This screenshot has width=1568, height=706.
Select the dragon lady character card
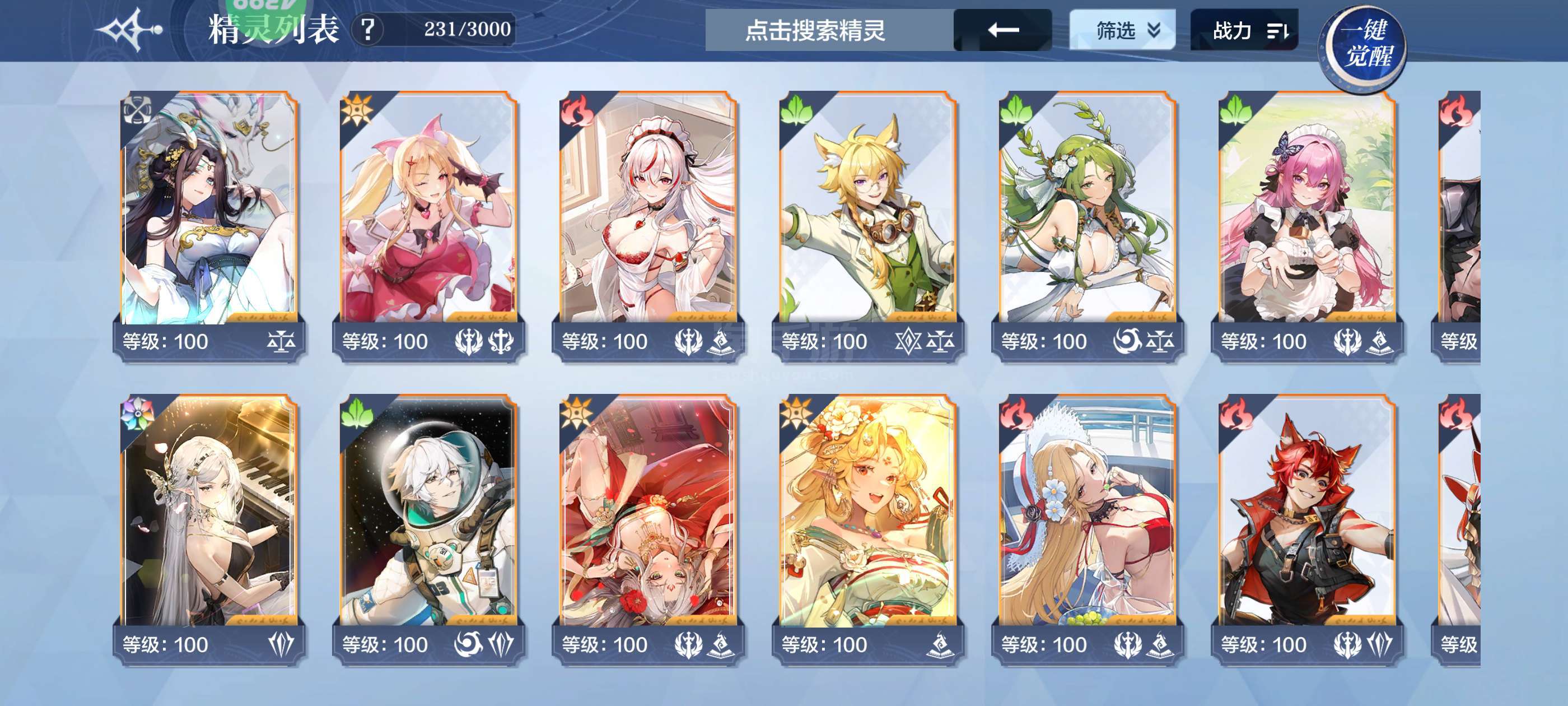tap(209, 225)
